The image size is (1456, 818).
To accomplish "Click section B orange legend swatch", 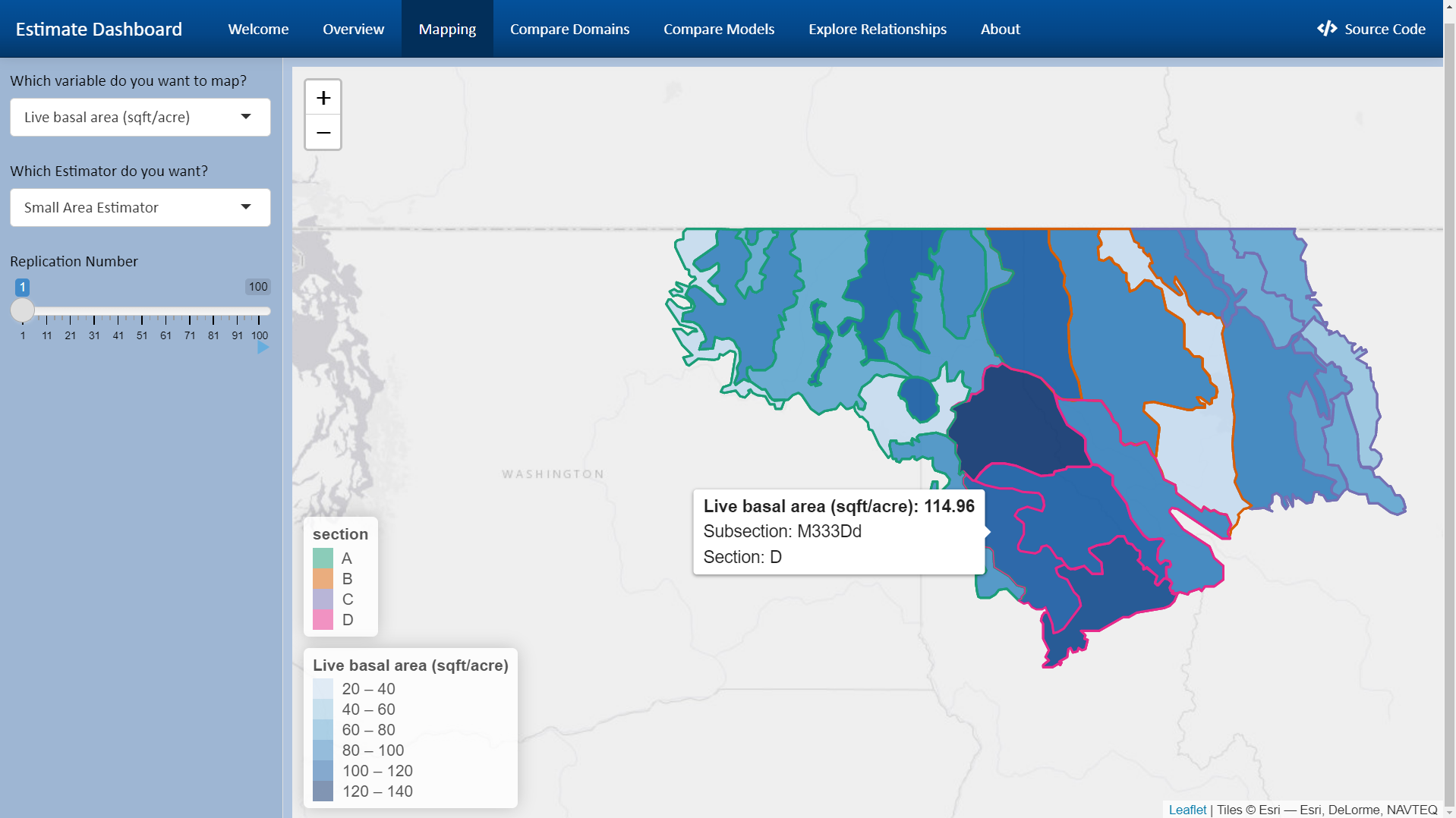I will click(x=323, y=579).
